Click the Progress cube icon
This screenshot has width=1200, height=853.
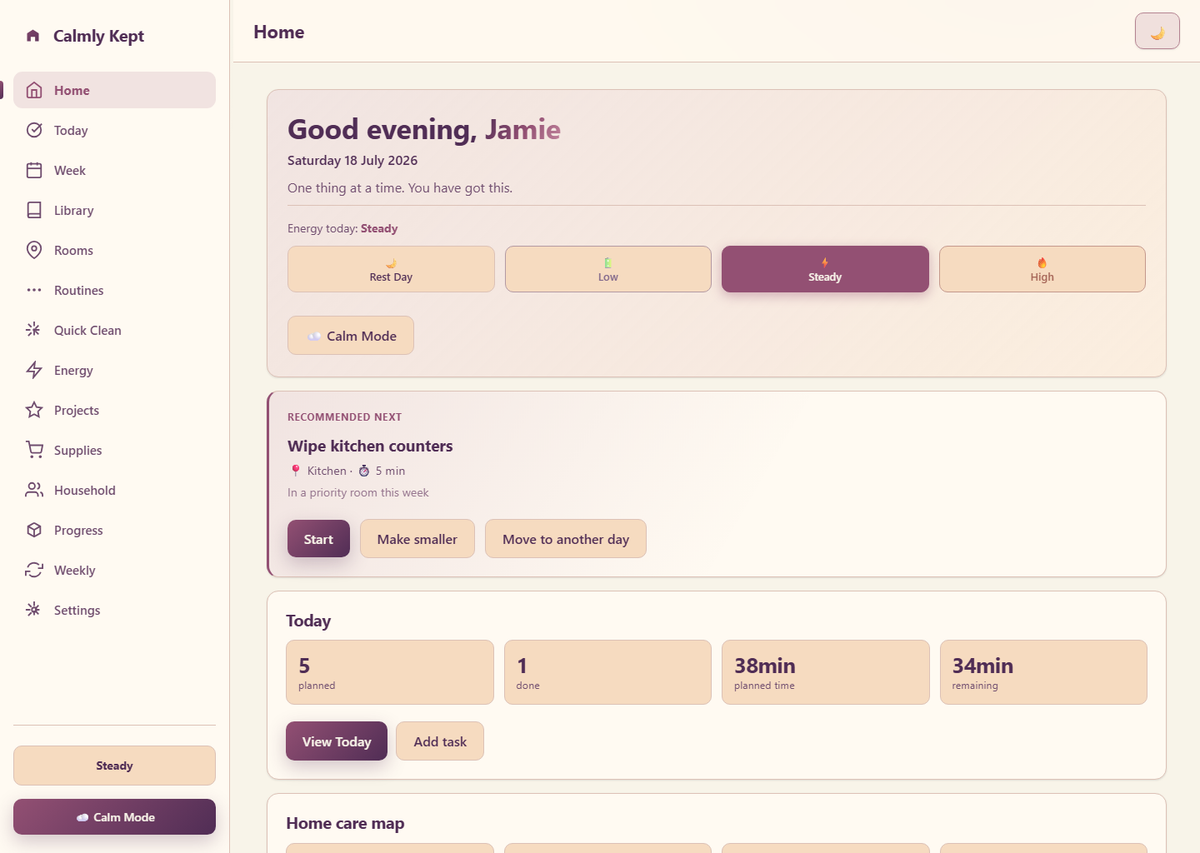(x=34, y=530)
